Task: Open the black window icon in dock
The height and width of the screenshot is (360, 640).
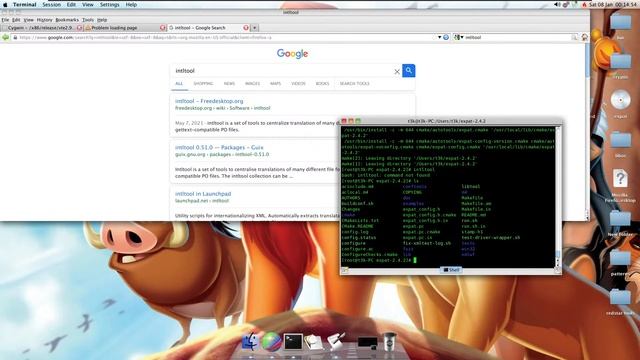Action: [x=367, y=342]
